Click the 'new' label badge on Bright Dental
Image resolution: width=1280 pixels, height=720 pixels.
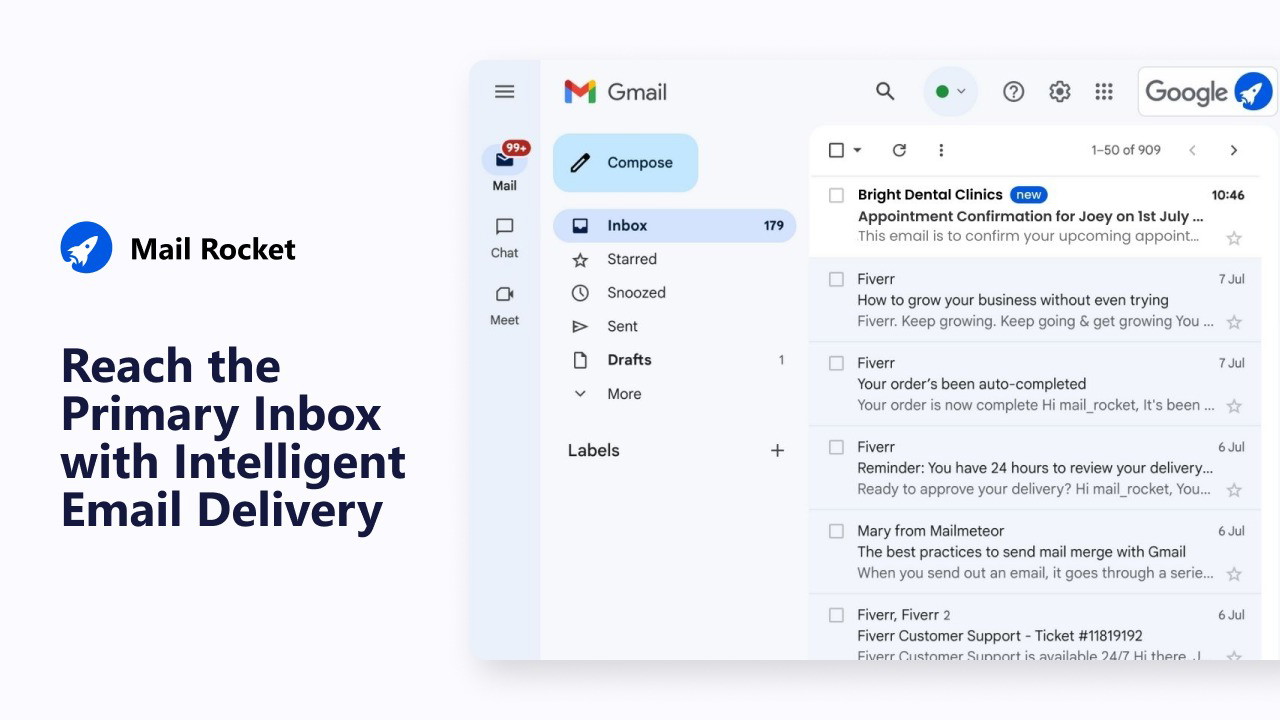point(1029,195)
